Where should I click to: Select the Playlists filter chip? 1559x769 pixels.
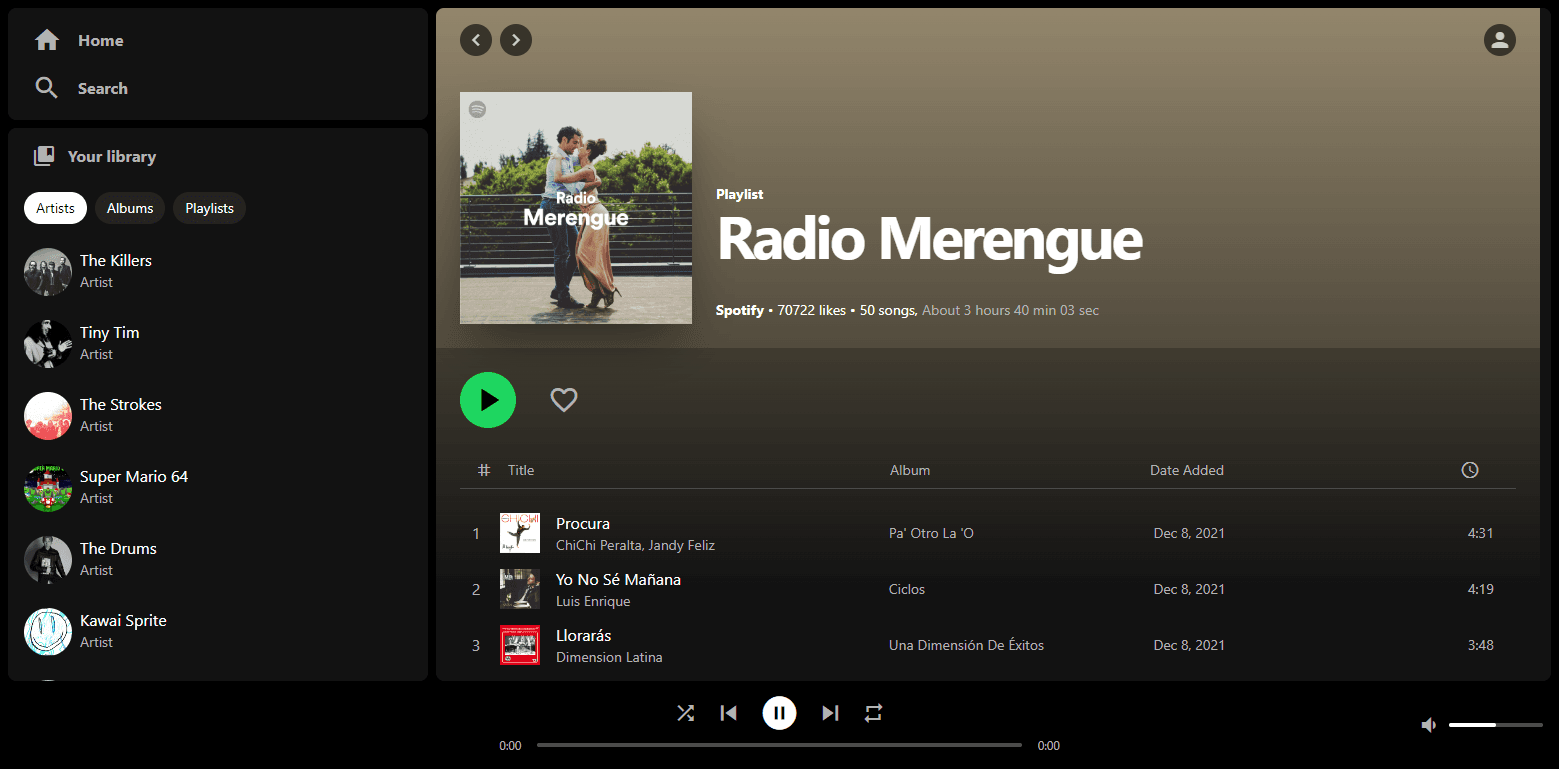210,208
